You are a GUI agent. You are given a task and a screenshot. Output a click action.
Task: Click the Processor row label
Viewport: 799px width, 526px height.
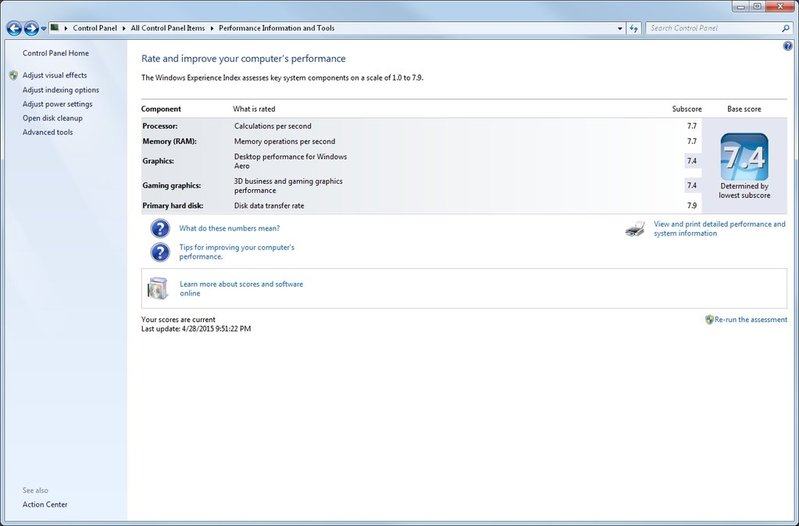coord(160,126)
